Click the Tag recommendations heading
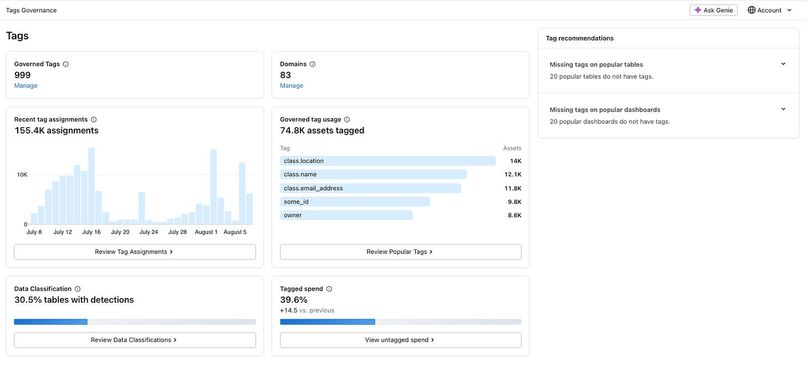This screenshot has width=807, height=377. (580, 38)
